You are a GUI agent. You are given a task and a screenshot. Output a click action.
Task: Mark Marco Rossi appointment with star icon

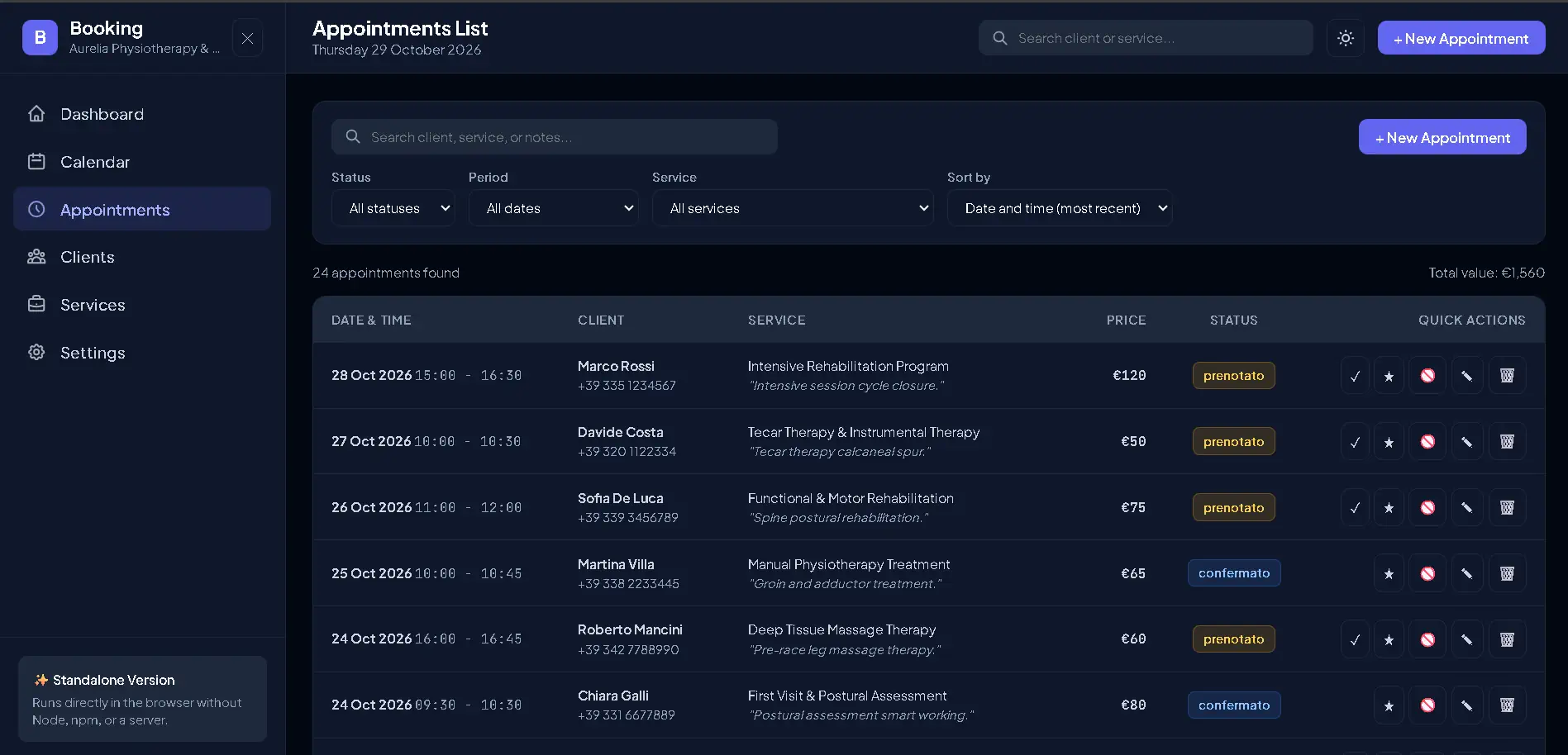pyautogui.click(x=1389, y=376)
